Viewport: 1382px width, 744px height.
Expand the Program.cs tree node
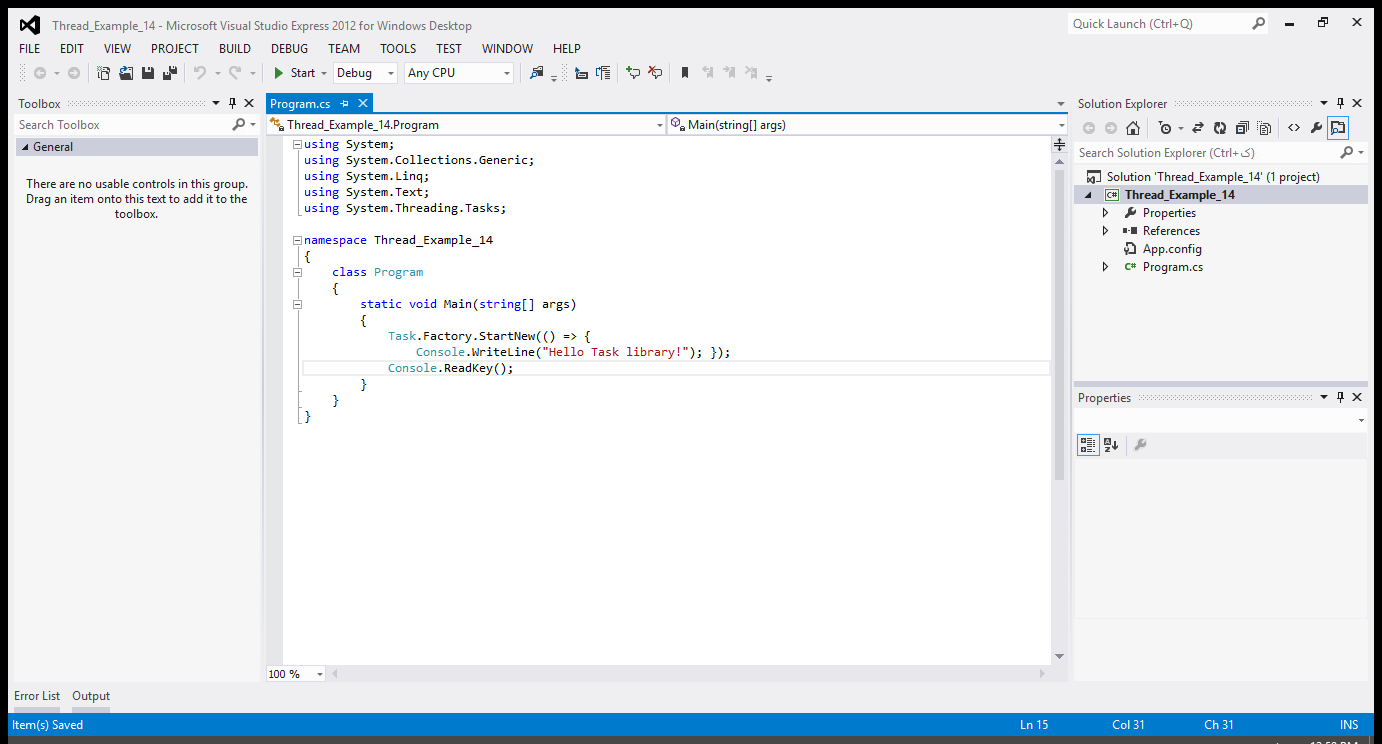[x=1105, y=267]
